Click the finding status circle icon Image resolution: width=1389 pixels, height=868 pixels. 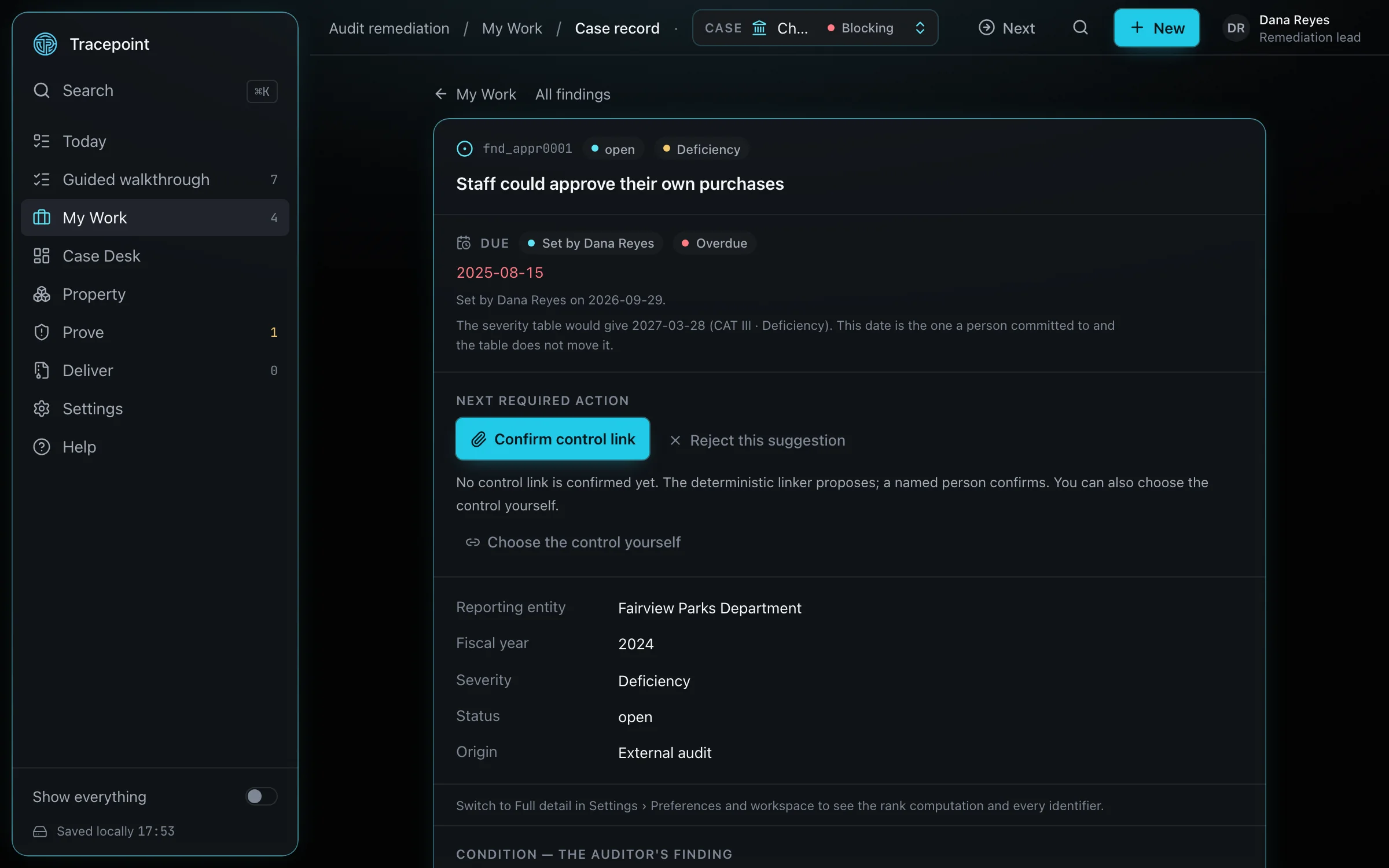[x=464, y=149]
